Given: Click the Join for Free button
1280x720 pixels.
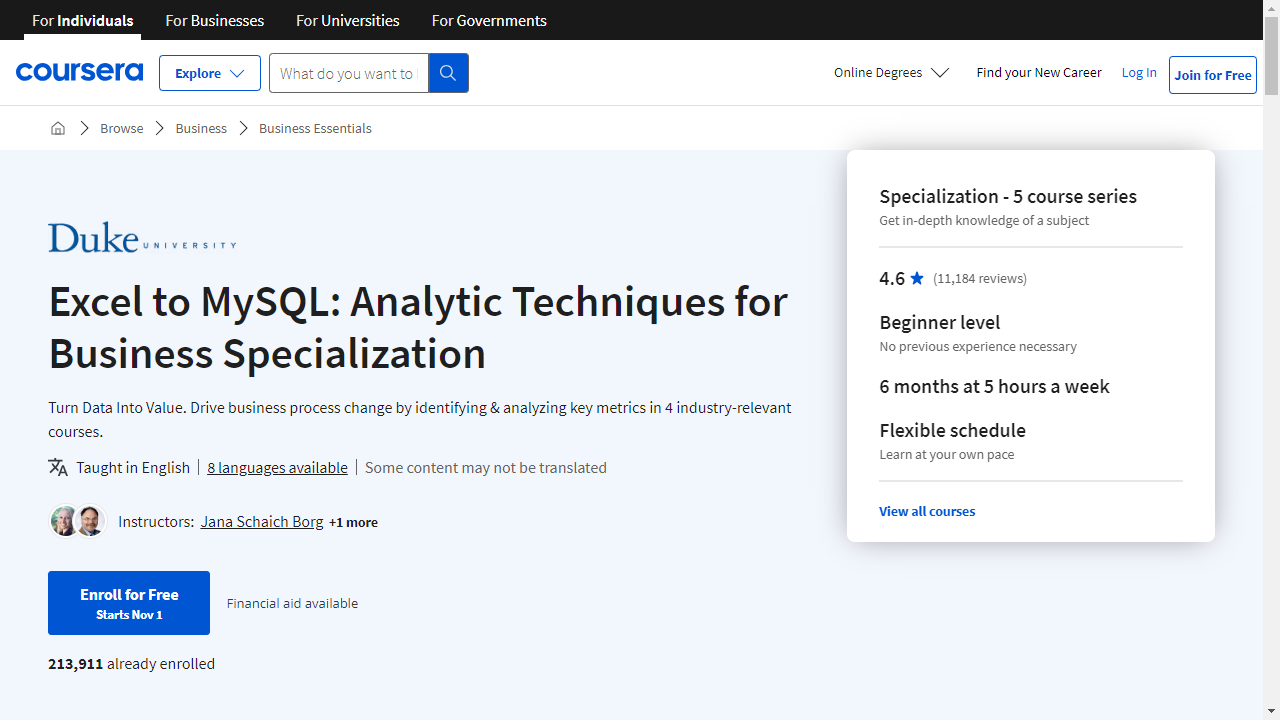Looking at the screenshot, I should click(x=1213, y=75).
